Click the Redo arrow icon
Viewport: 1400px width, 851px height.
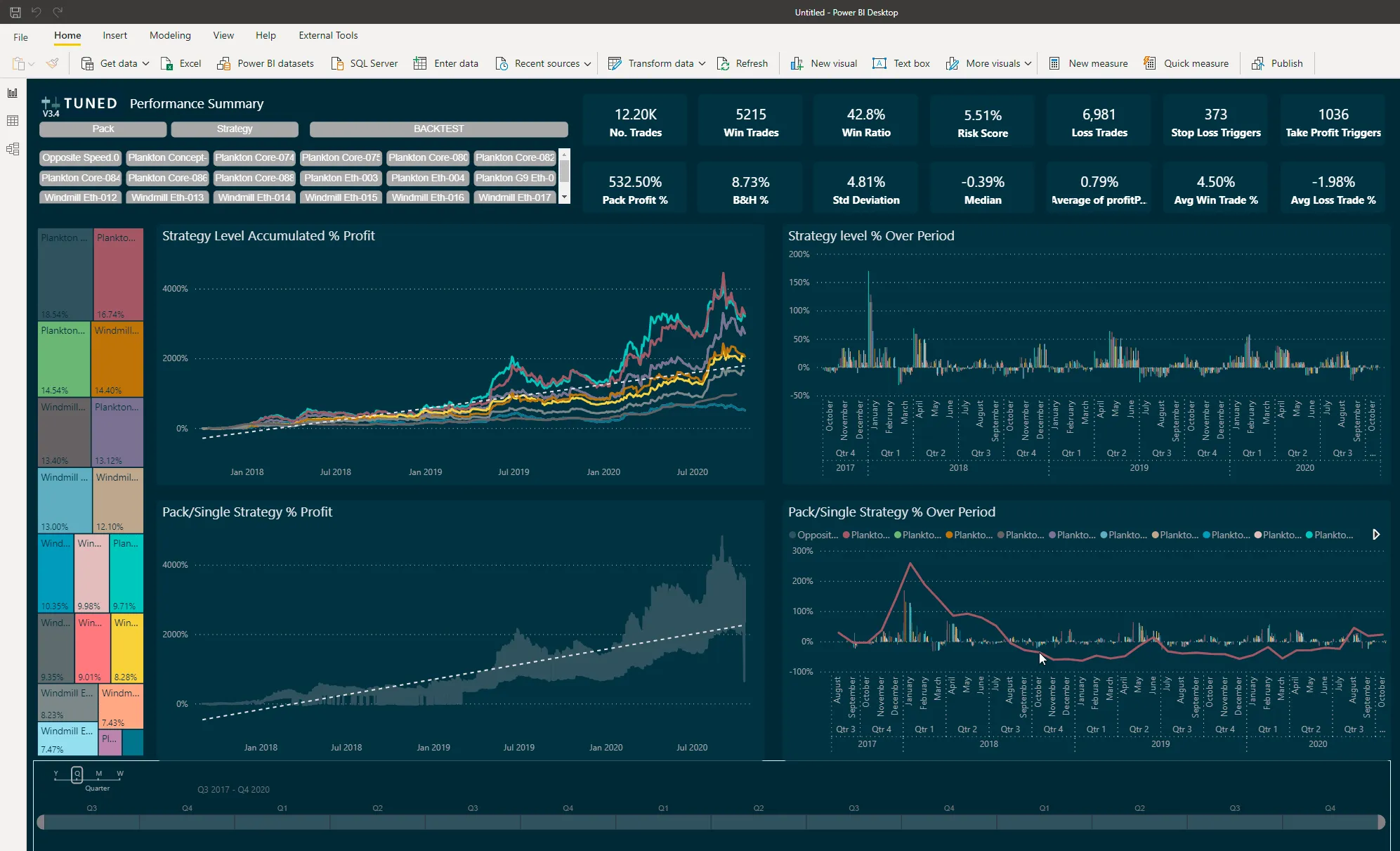pos(58,12)
